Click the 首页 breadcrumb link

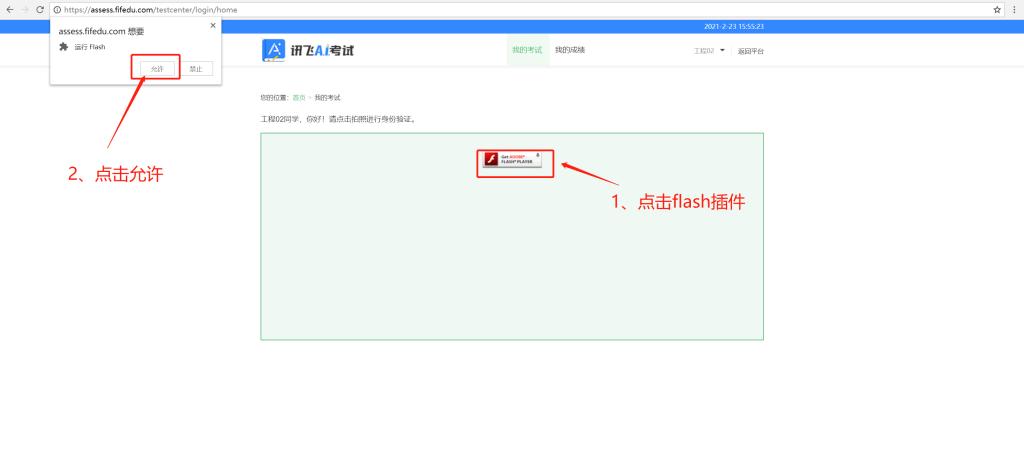tap(298, 97)
